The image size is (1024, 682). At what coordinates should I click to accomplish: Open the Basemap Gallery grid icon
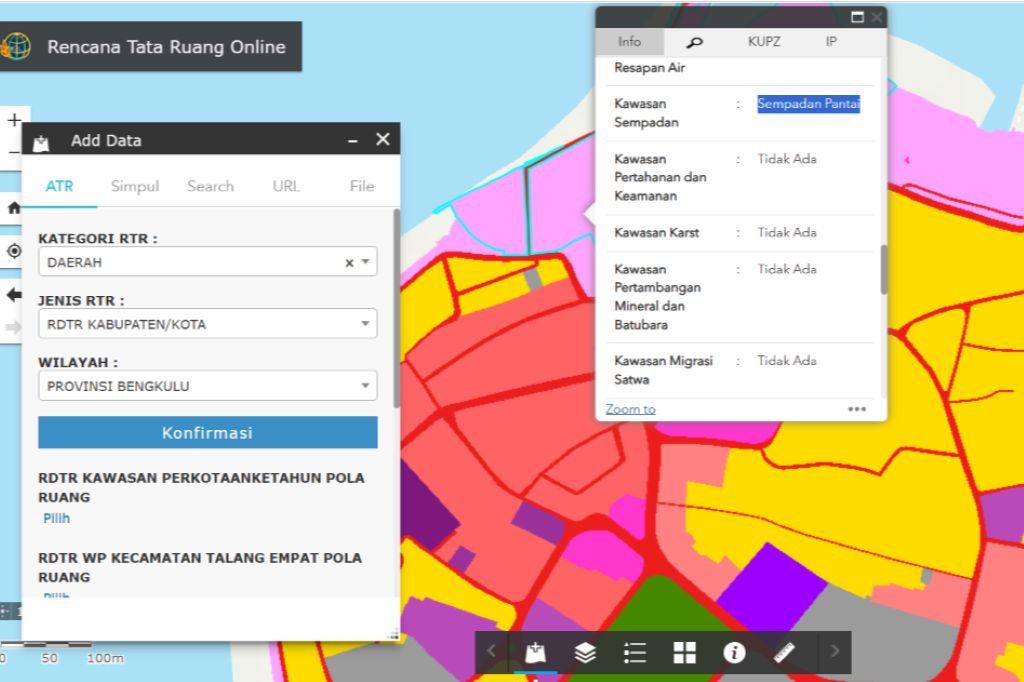(684, 652)
